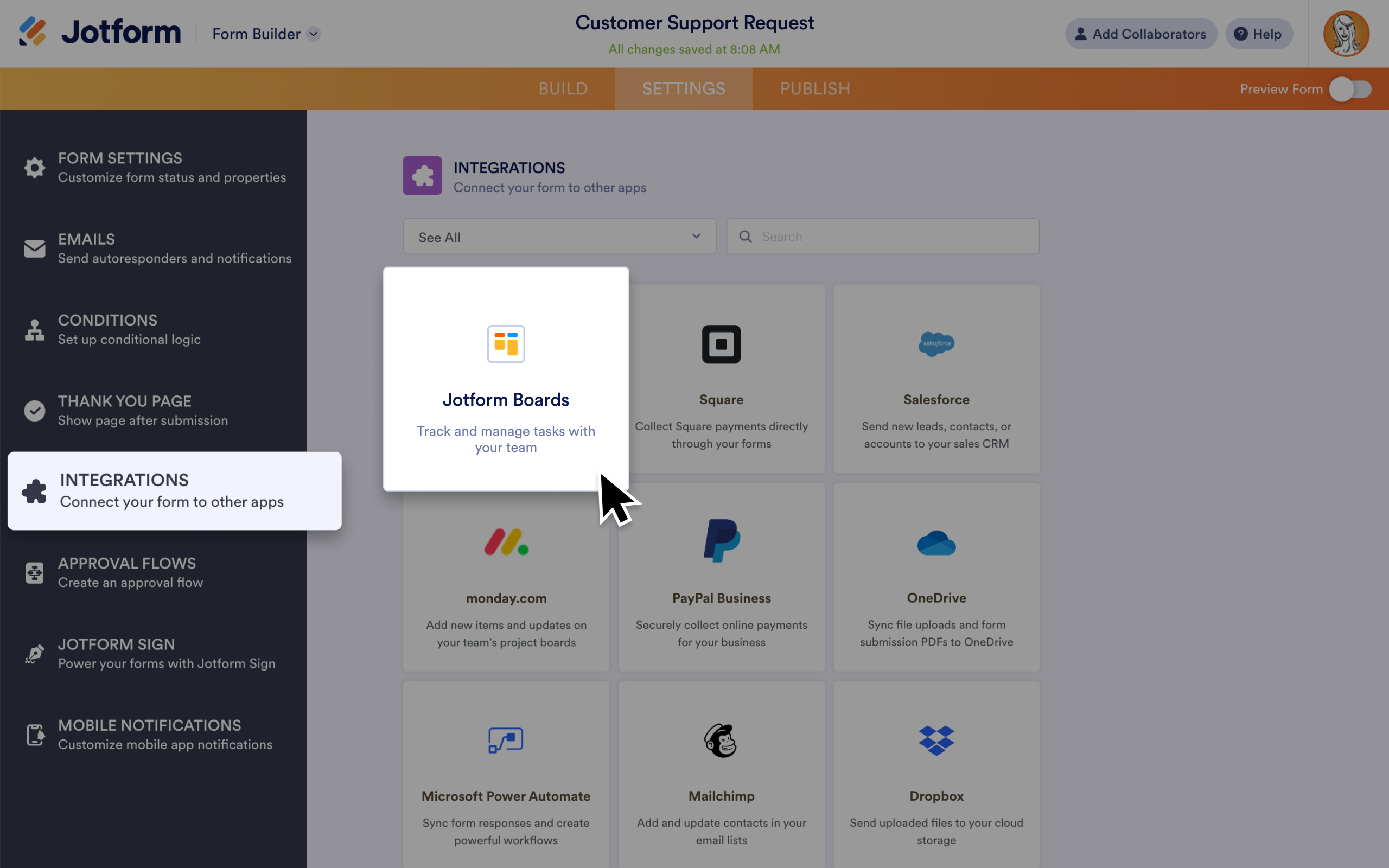Click the Search magnifier icon
This screenshot has height=868, width=1389.
[x=745, y=237]
